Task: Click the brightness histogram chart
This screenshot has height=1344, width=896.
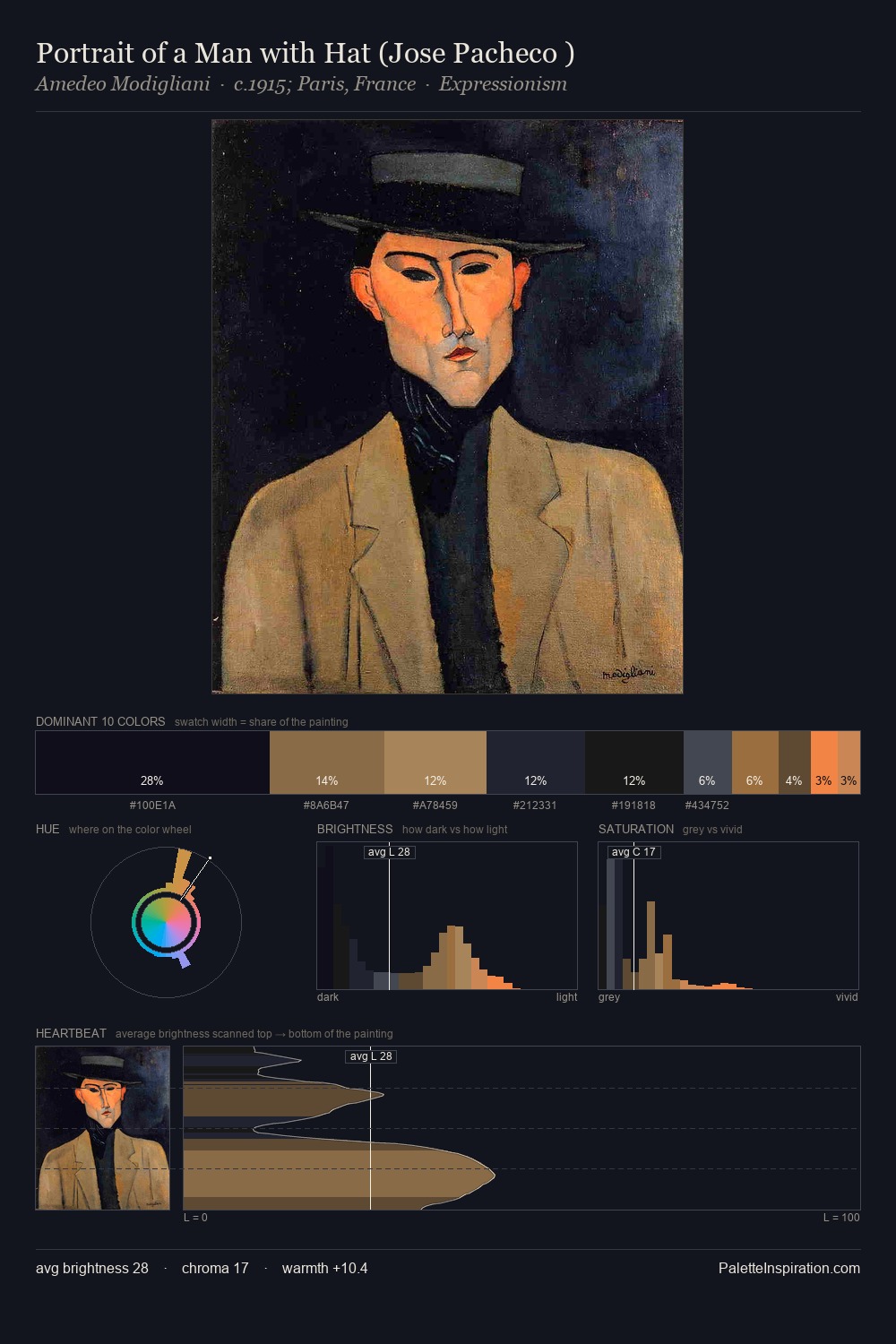Action: point(447,916)
